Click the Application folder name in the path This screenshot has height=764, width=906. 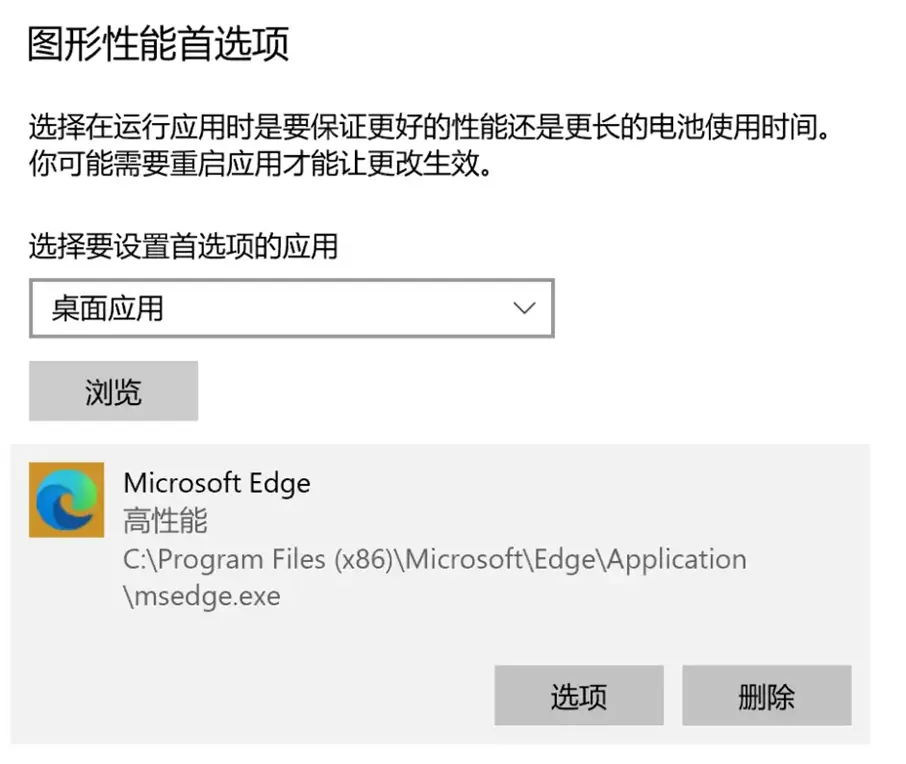pyautogui.click(x=678, y=558)
